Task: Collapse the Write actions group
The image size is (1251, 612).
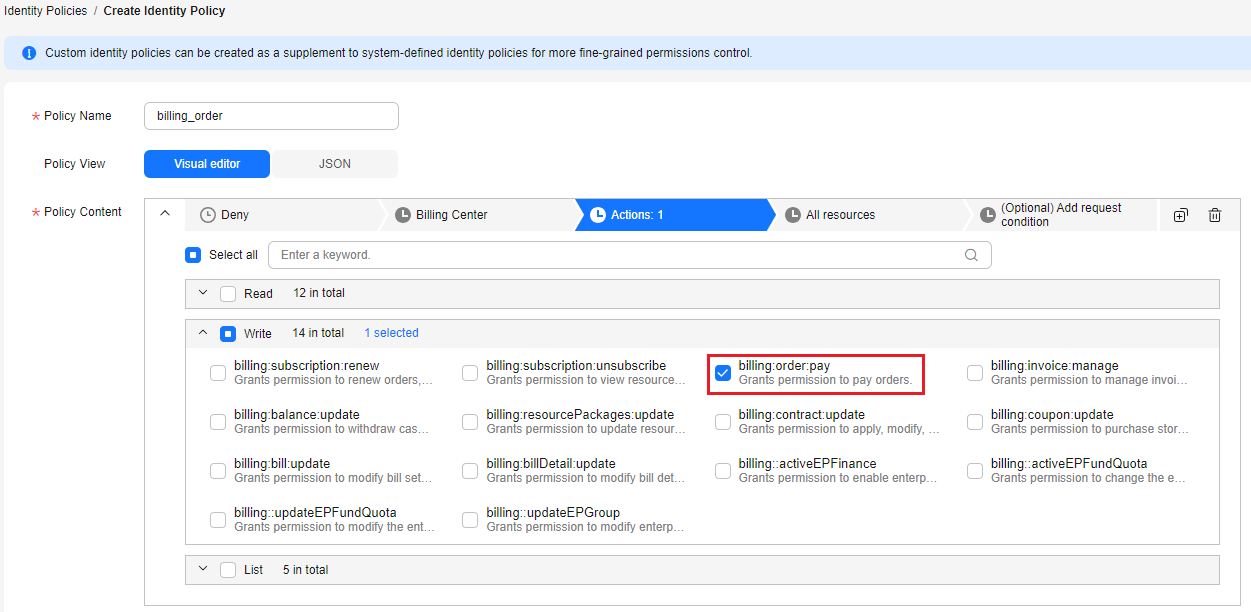Action: pyautogui.click(x=203, y=333)
